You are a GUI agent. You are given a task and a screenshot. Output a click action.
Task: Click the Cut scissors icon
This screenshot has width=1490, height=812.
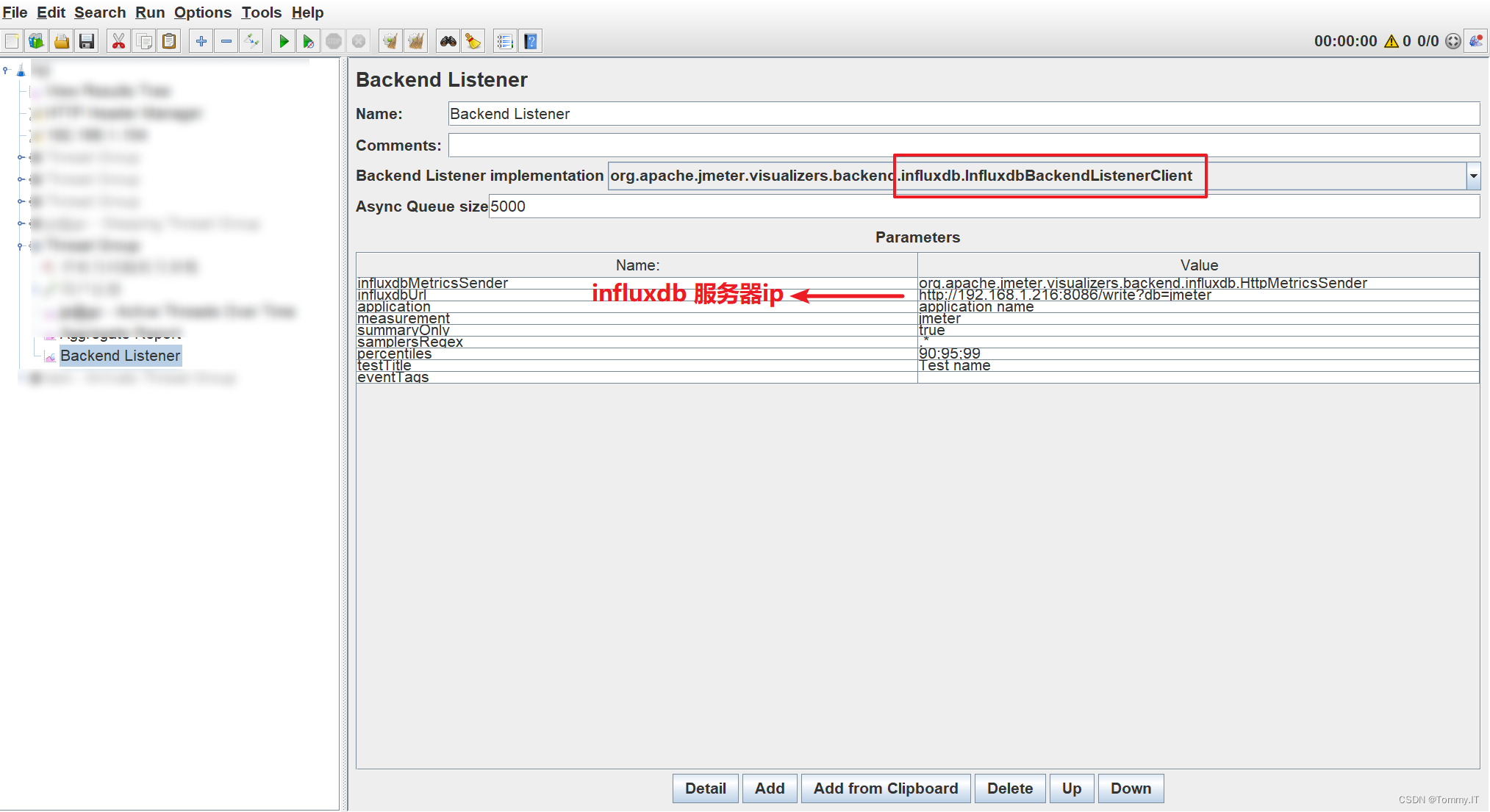coord(118,40)
